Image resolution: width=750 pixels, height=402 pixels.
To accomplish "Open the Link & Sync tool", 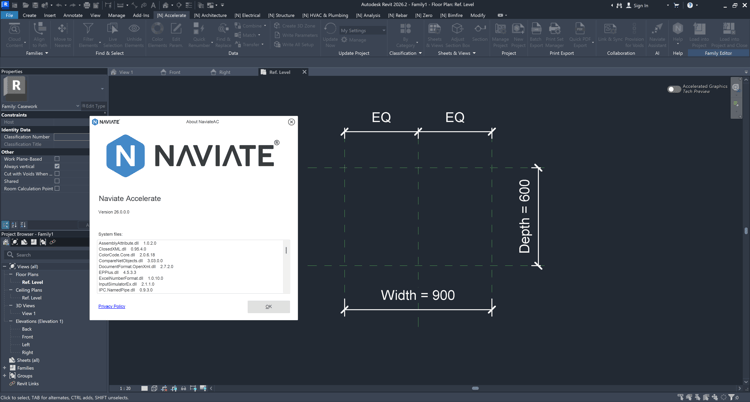I will 610,34.
